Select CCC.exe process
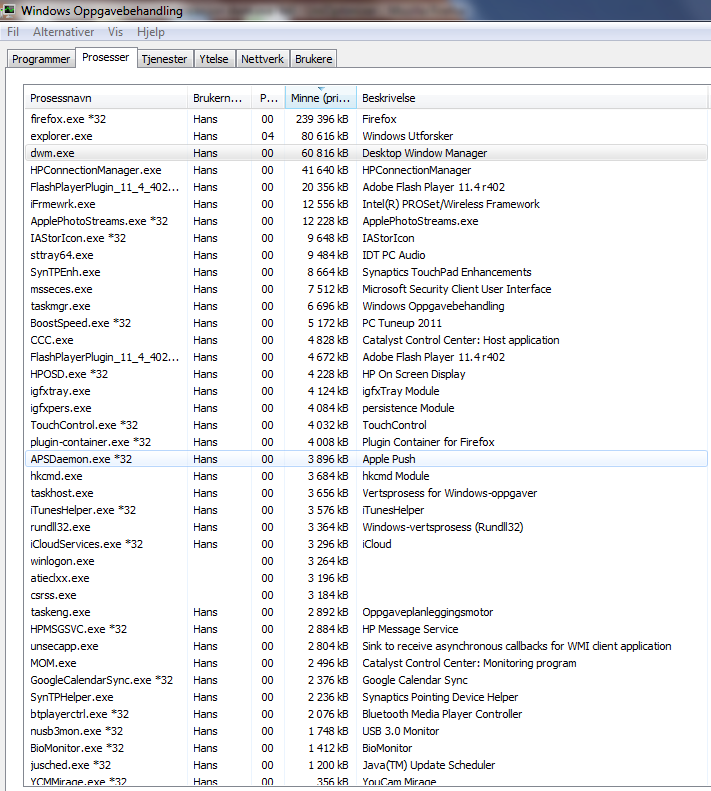This screenshot has width=711, height=791. tap(366, 340)
